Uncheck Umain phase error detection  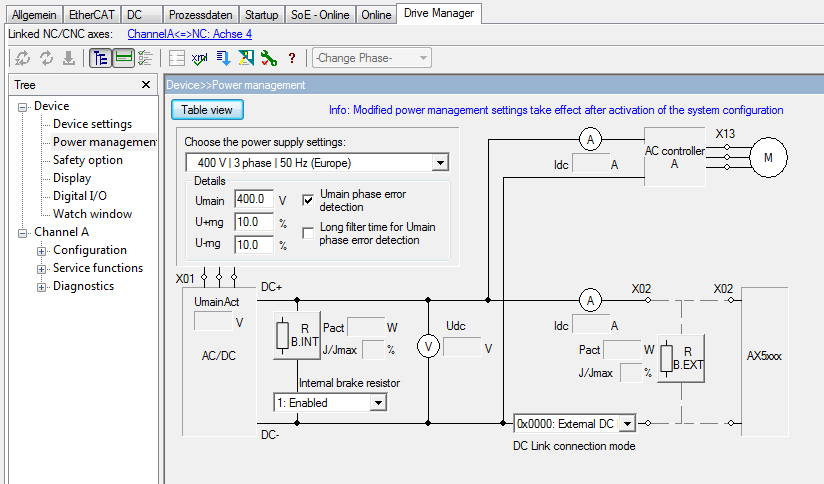tap(308, 200)
